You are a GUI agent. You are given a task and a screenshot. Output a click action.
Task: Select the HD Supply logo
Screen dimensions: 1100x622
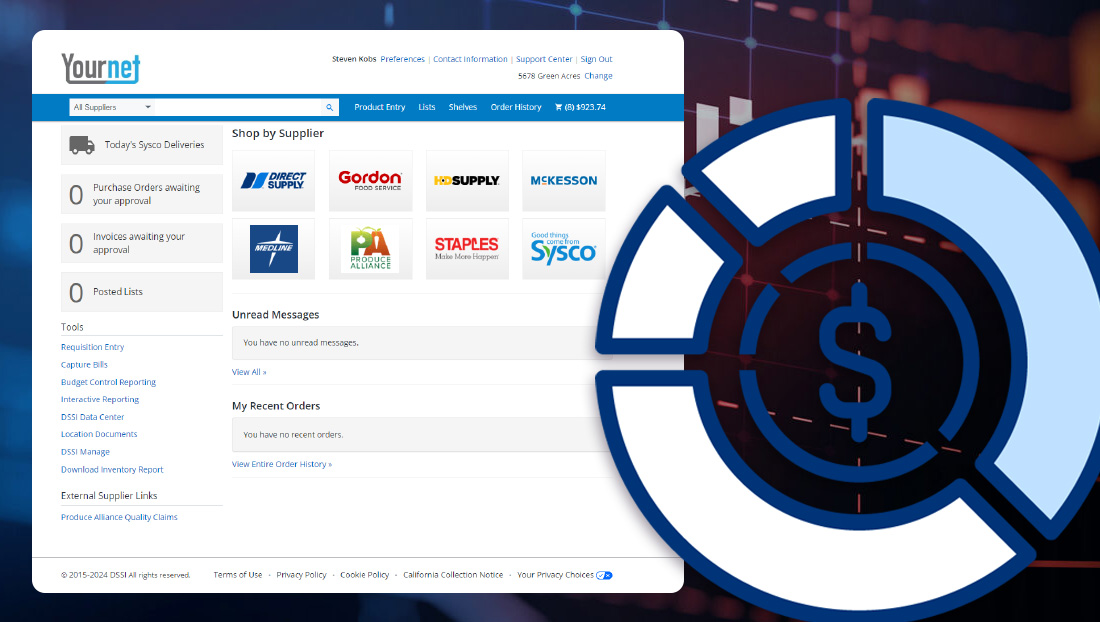click(467, 180)
